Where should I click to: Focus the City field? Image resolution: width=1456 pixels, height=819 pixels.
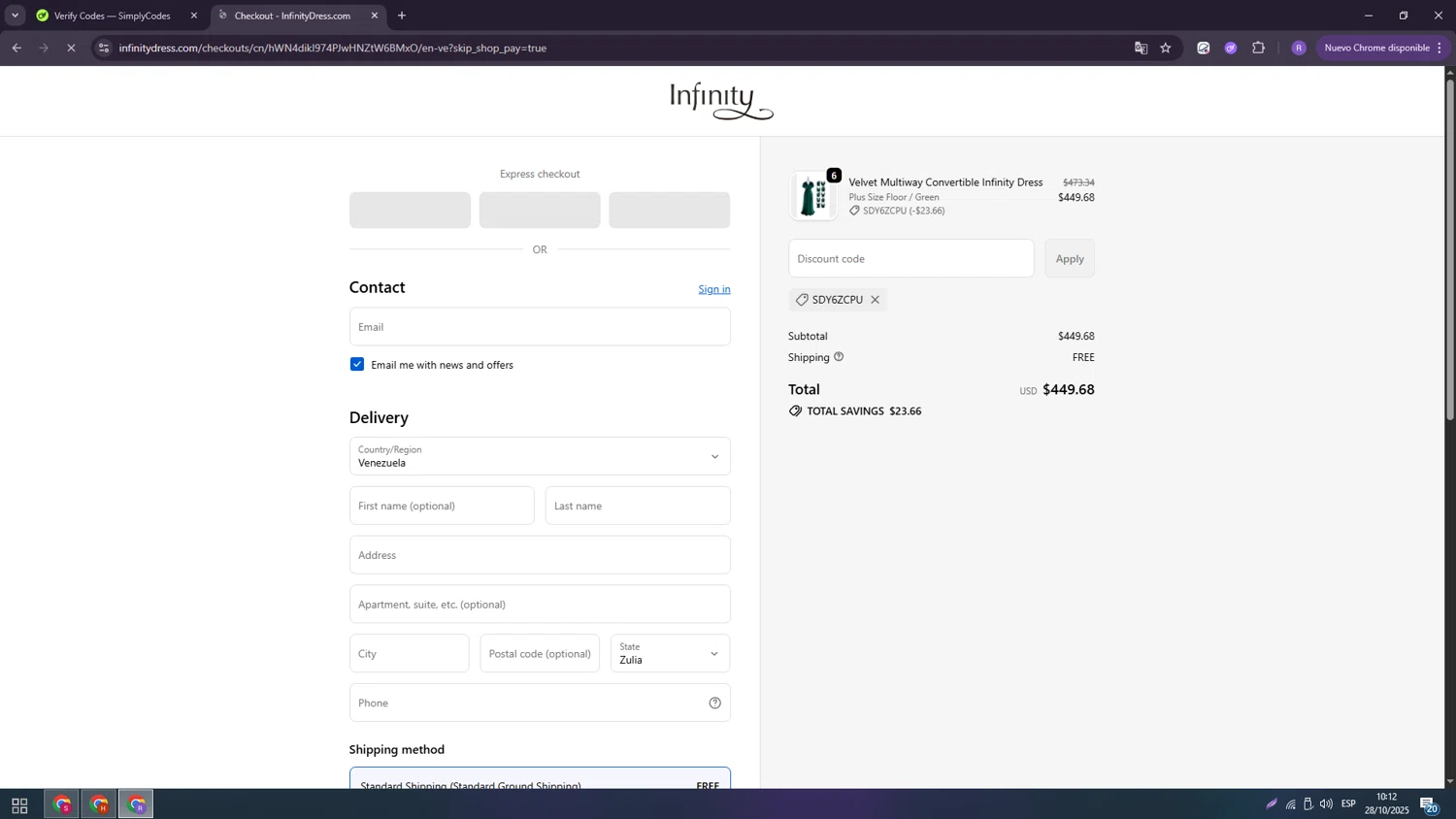[409, 653]
